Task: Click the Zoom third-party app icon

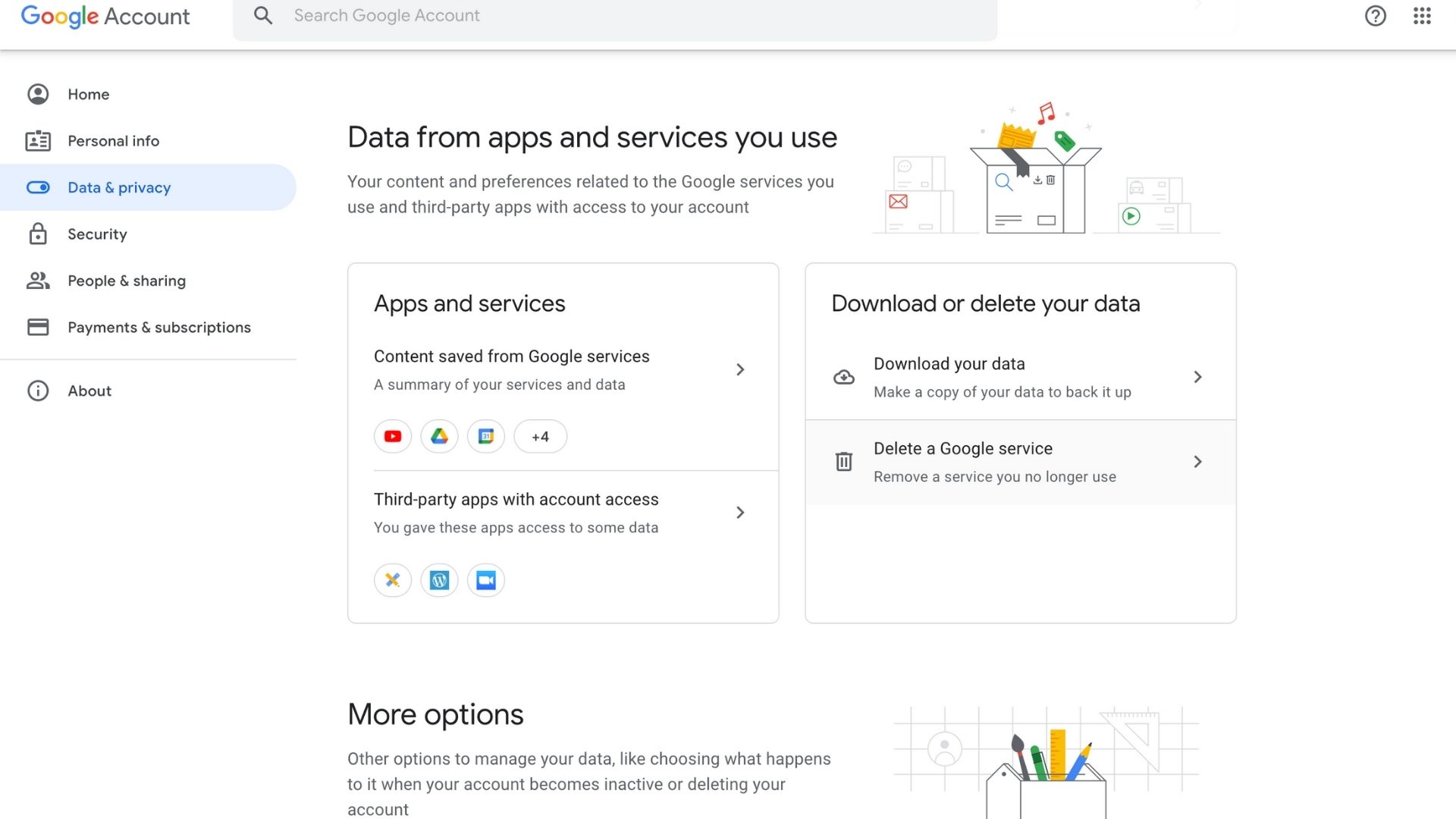Action: 486,580
